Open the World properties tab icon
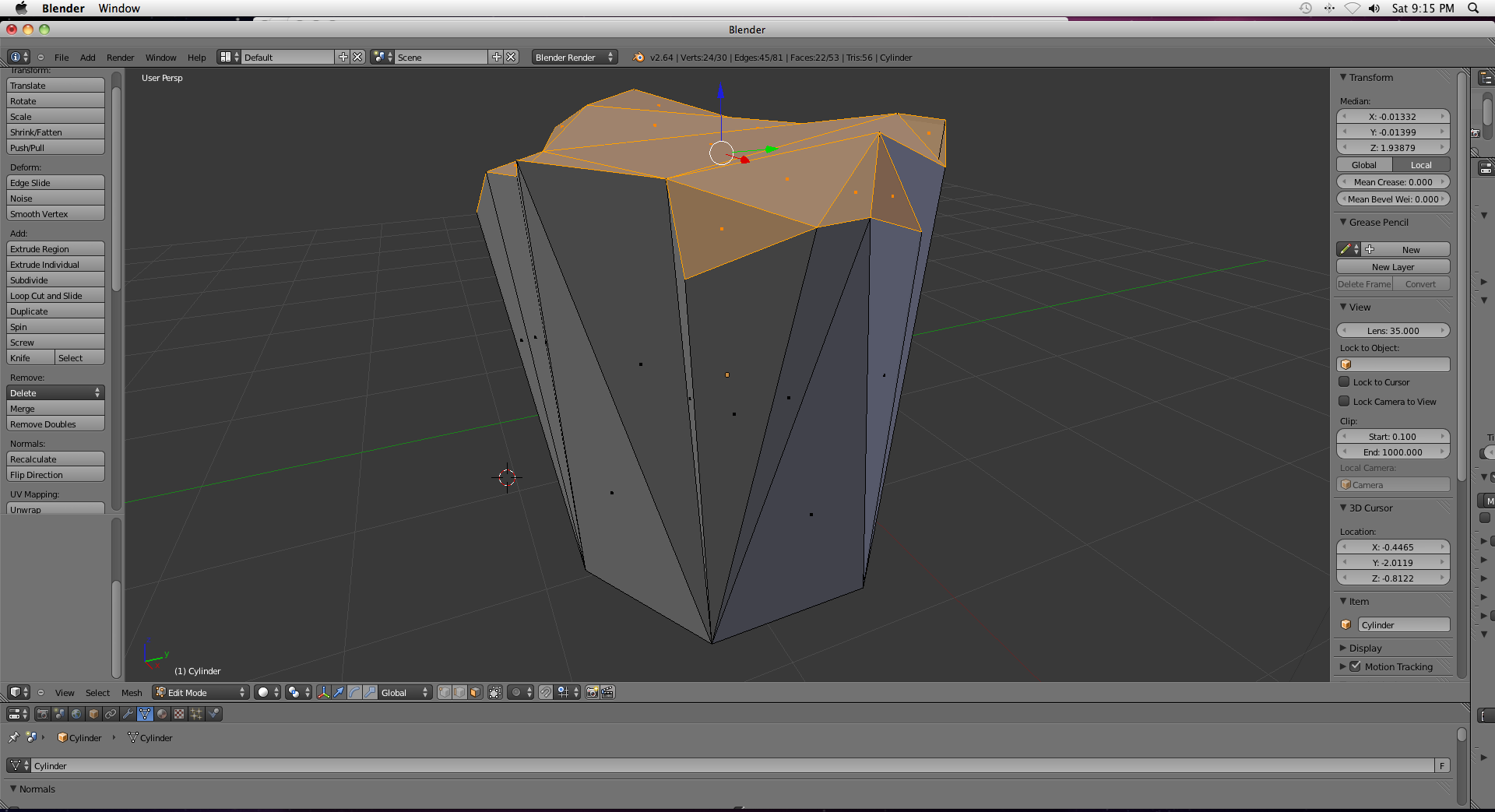1495x812 pixels. 76,714
